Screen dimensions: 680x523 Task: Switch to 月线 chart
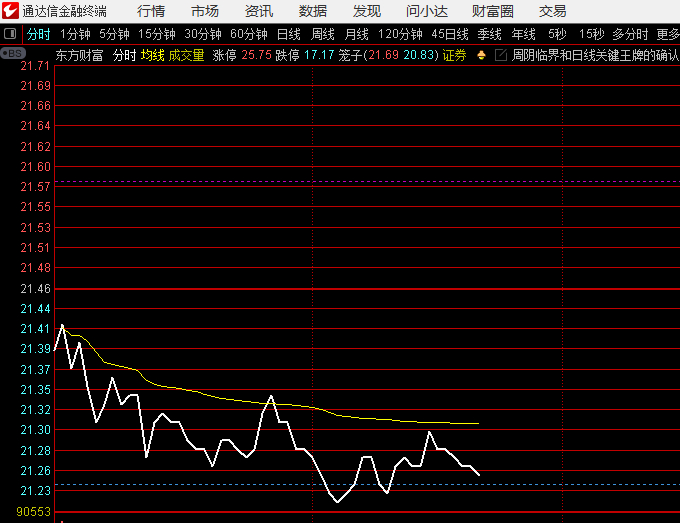click(356, 34)
